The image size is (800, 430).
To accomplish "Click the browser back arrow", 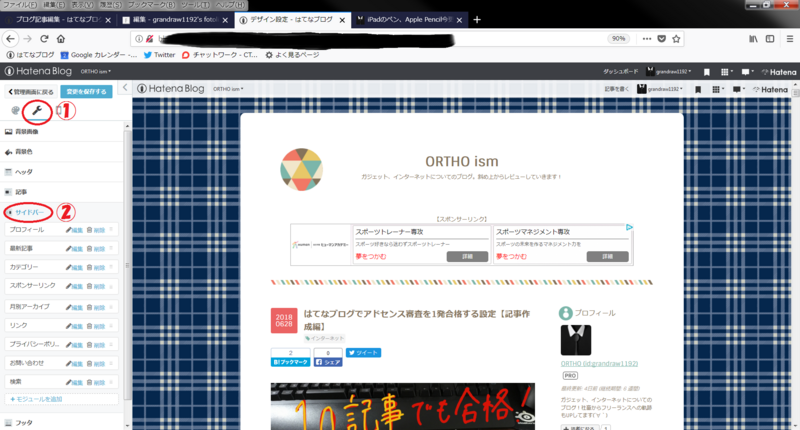I will 11,39.
